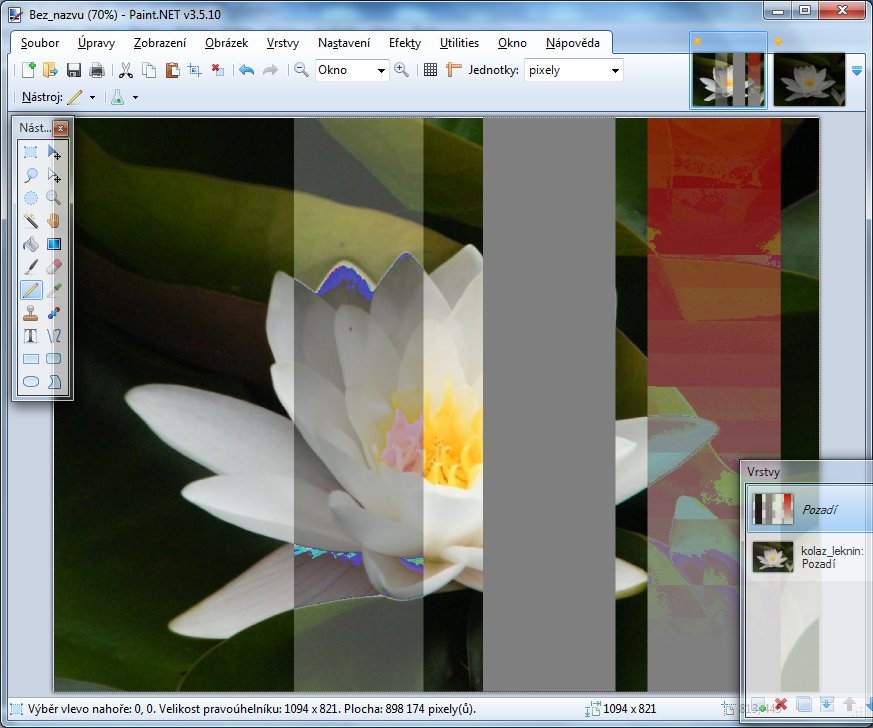Select the Magic Wand tool

click(x=31, y=221)
